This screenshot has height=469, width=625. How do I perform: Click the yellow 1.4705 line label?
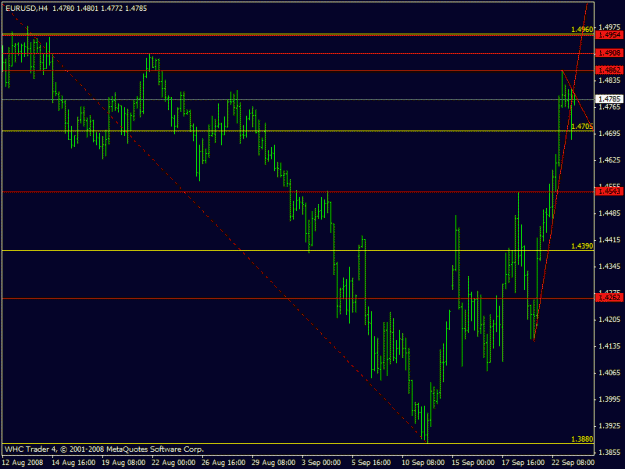point(582,126)
